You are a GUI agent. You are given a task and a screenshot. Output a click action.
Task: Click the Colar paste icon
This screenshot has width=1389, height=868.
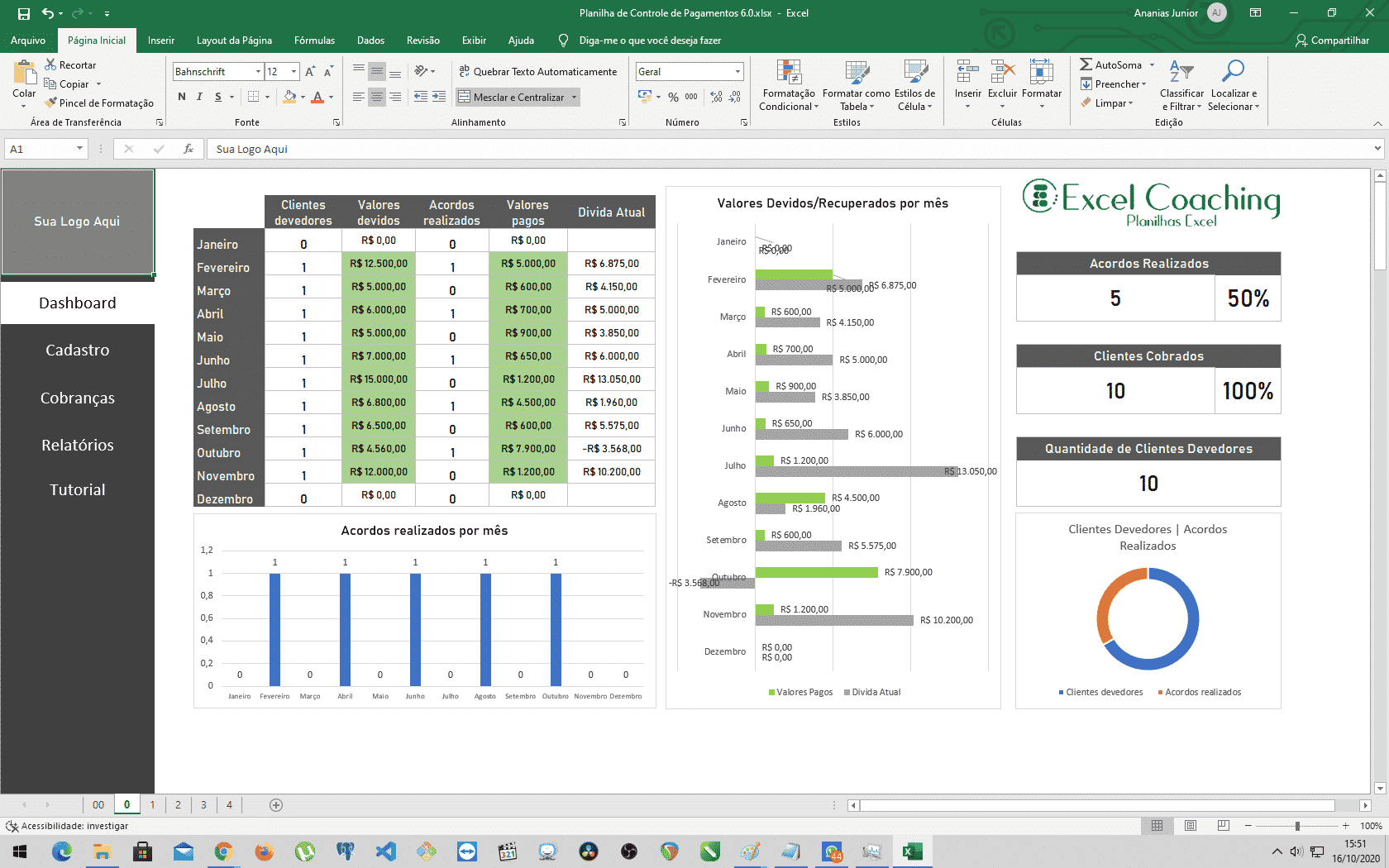tap(24, 74)
